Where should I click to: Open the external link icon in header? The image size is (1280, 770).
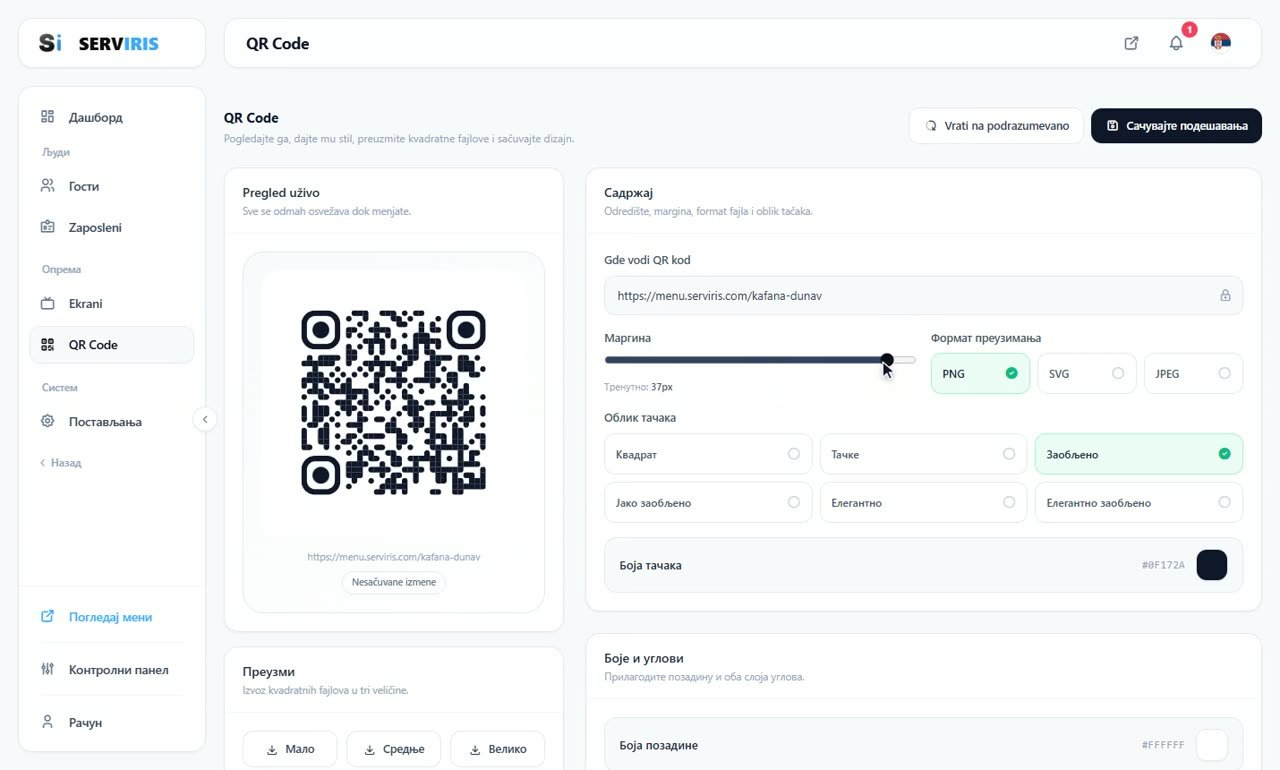[1131, 43]
